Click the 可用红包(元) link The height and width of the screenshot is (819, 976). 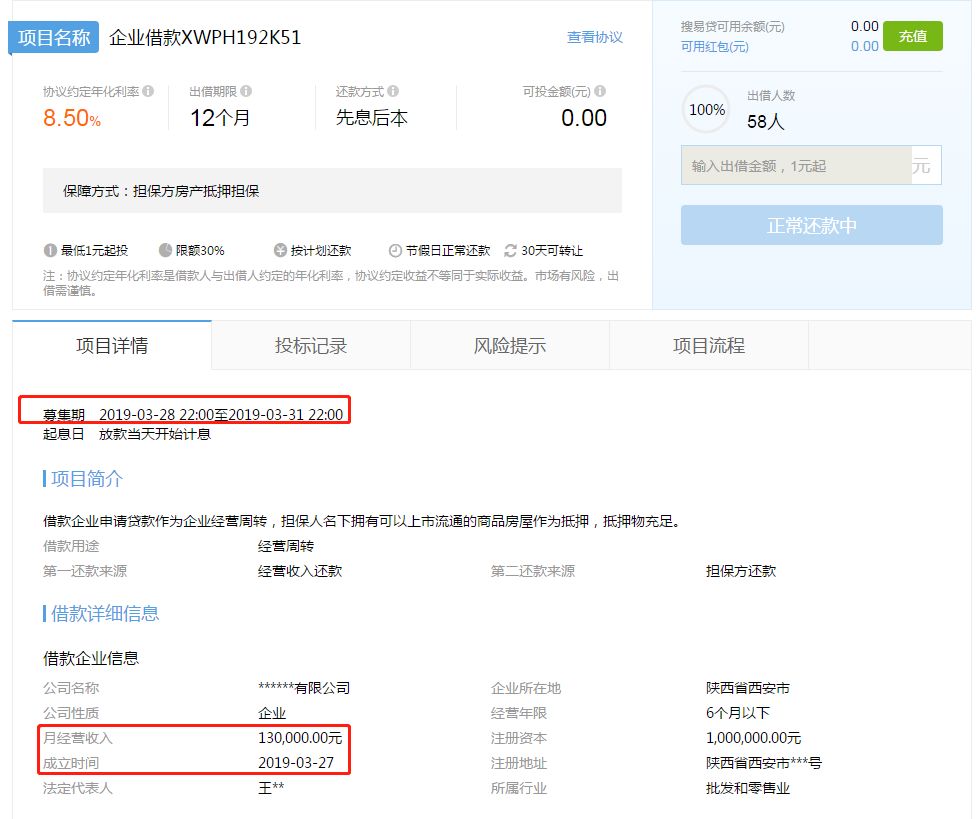tap(715, 47)
